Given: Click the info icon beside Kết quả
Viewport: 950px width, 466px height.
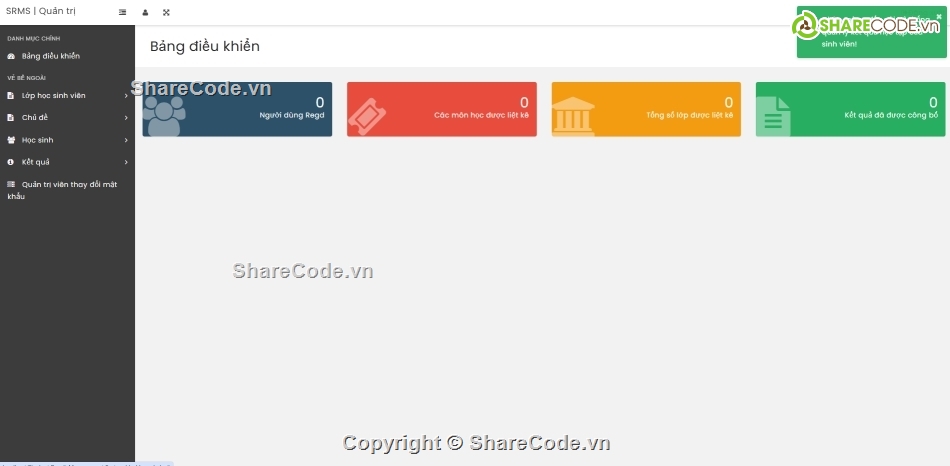Looking at the screenshot, I should pos(11,162).
